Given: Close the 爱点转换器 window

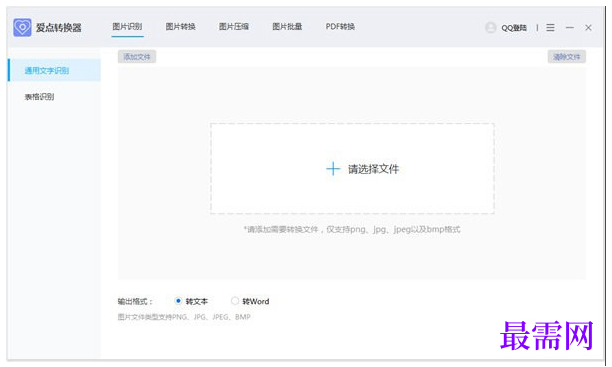Looking at the screenshot, I should click(588, 28).
